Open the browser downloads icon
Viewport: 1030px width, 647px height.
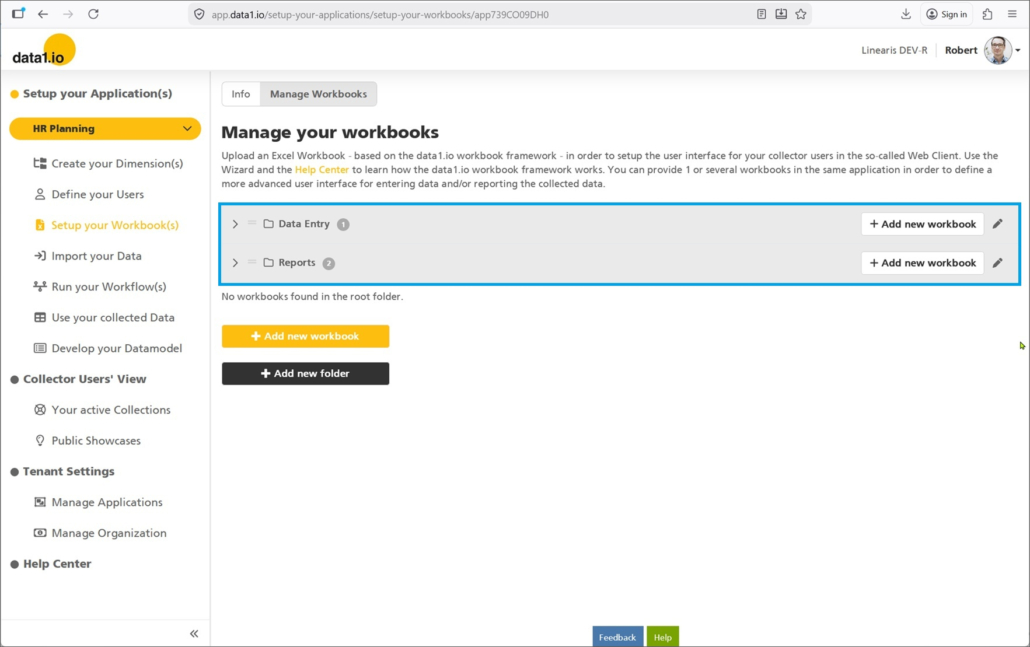point(906,14)
